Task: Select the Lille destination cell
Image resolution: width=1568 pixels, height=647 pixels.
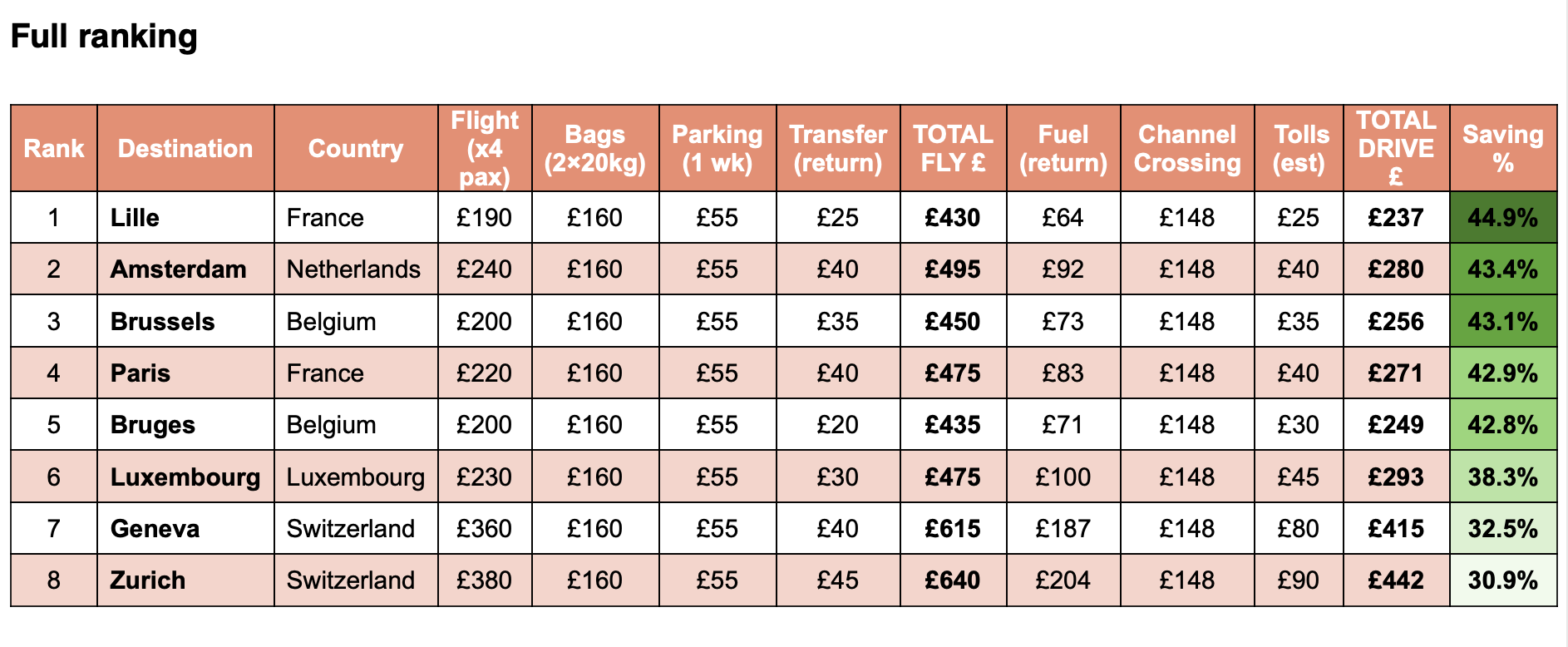Action: 185,217
